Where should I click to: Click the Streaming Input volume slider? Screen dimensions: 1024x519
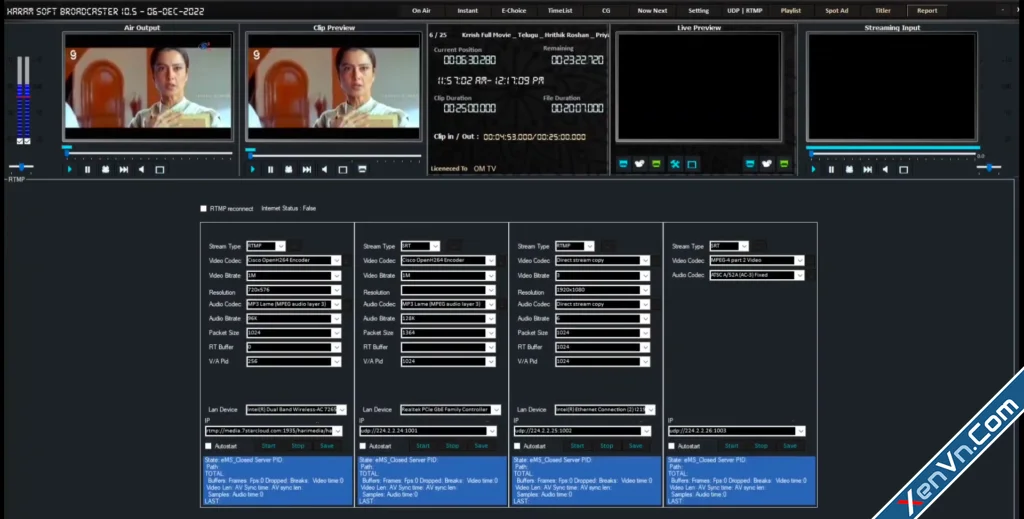[x=989, y=168]
